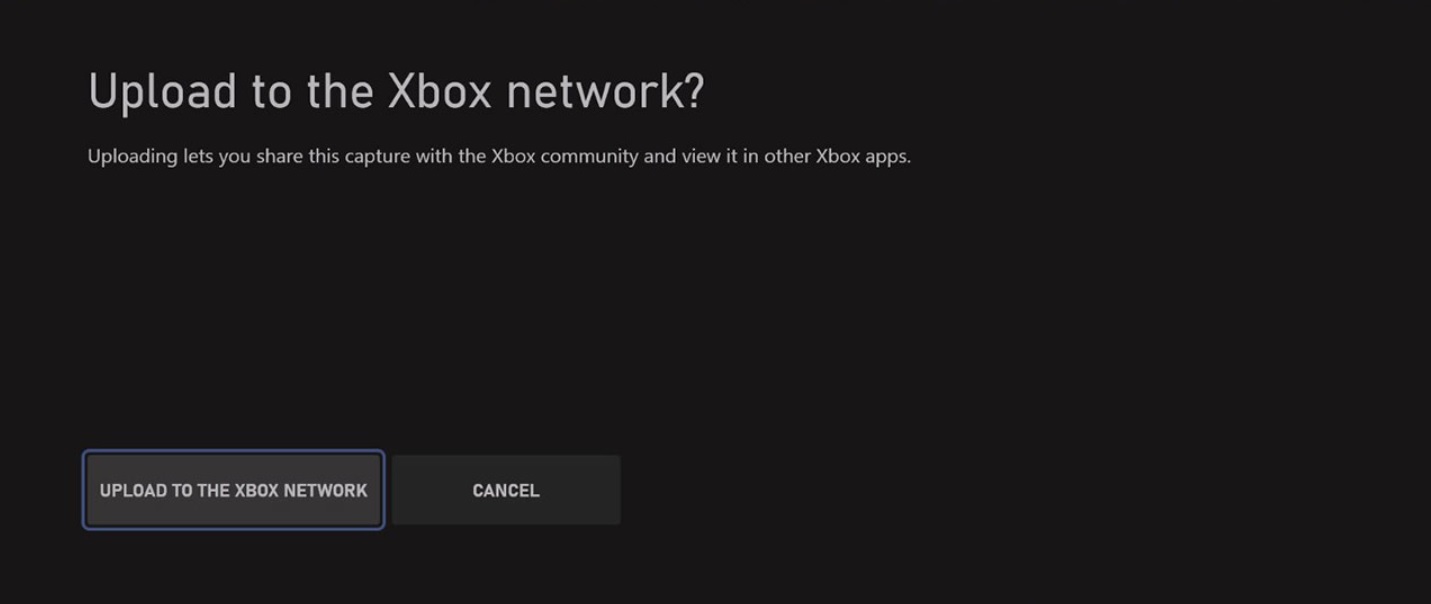Image resolution: width=1431 pixels, height=604 pixels.
Task: Share capture using Upload to the Xbox Network
Action: pyautogui.click(x=233, y=490)
